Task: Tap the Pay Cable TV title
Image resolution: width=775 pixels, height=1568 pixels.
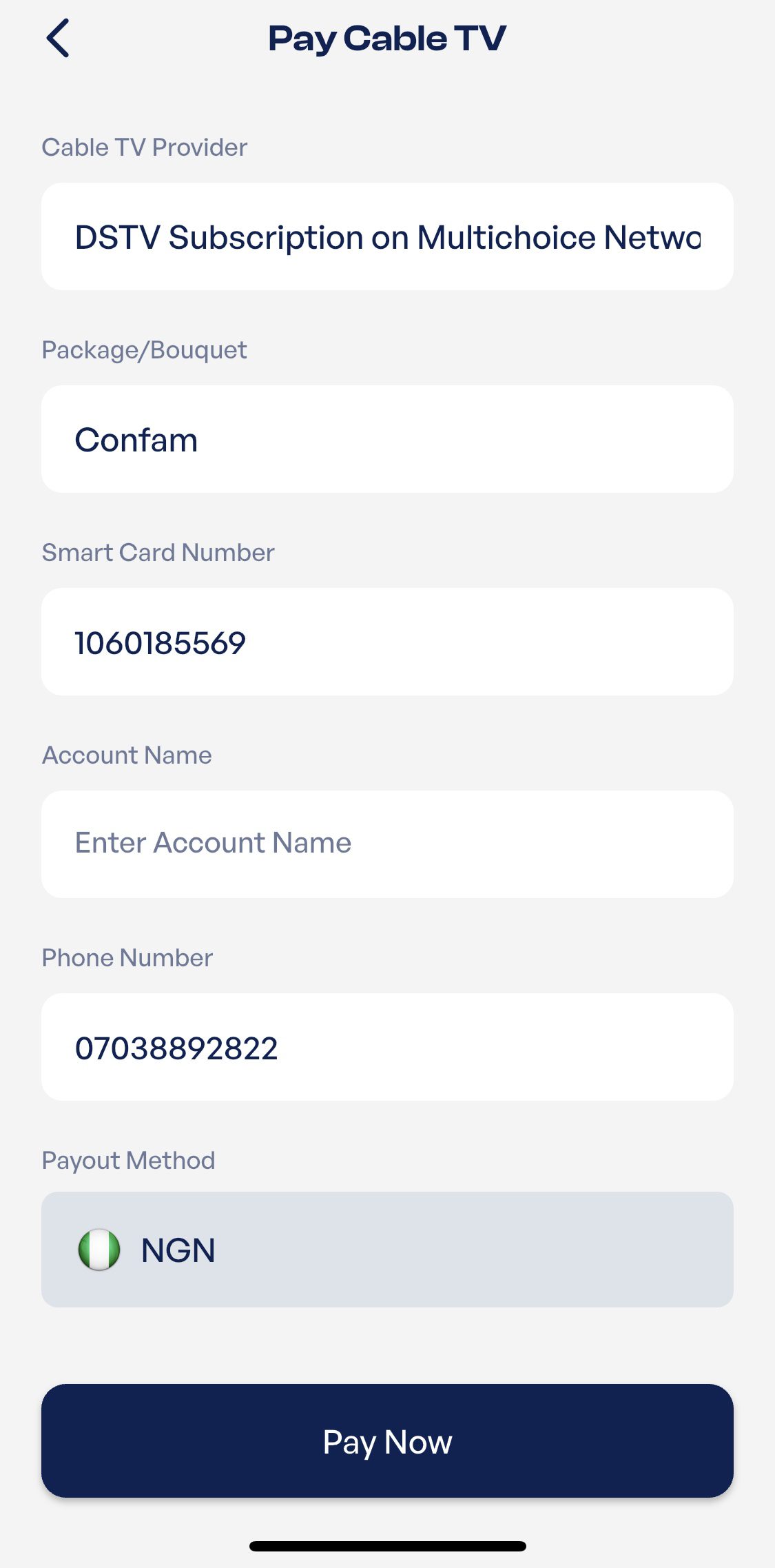Action: (387, 39)
